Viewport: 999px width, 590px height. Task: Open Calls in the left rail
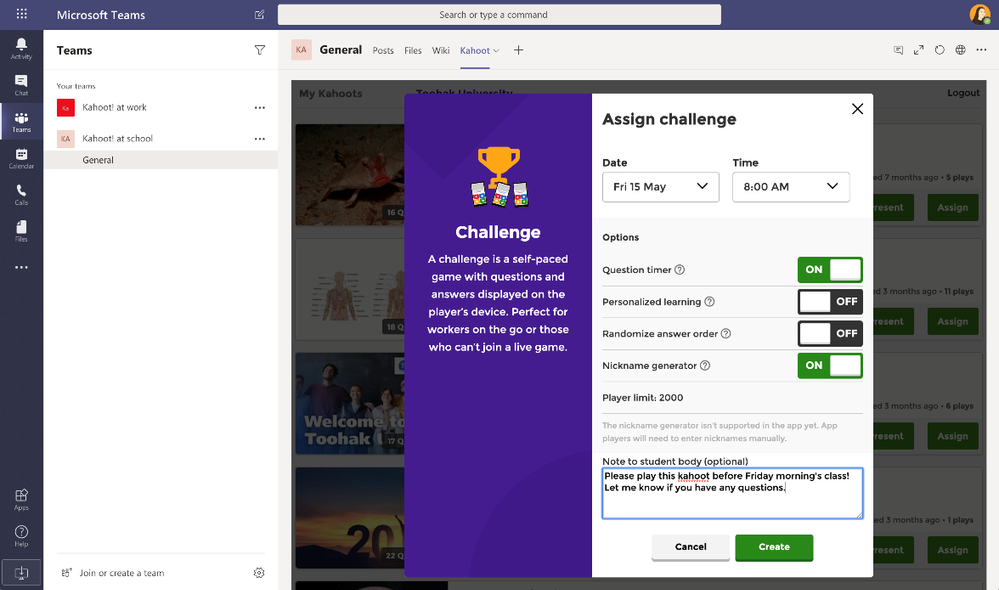(21, 194)
